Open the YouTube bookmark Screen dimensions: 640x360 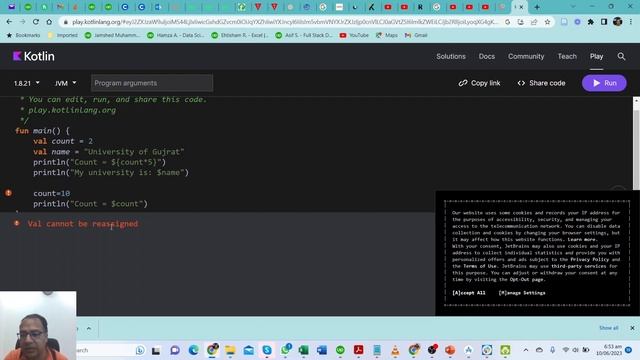point(354,36)
